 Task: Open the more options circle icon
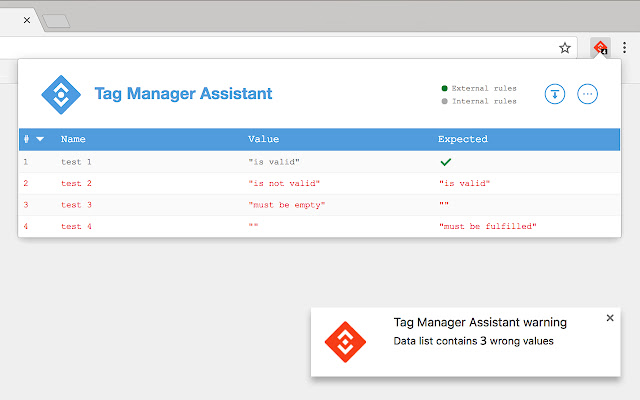click(x=587, y=94)
